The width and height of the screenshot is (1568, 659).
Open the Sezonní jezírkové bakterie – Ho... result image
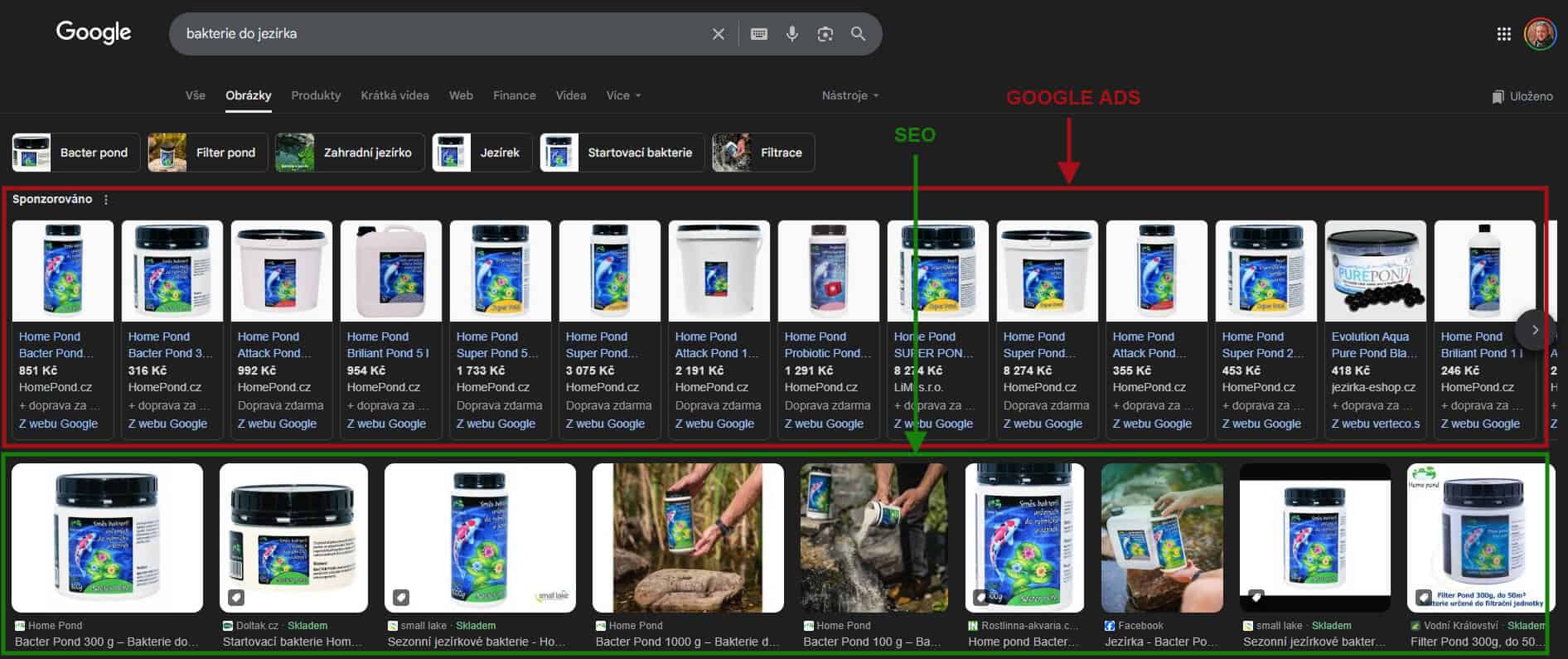tap(480, 538)
